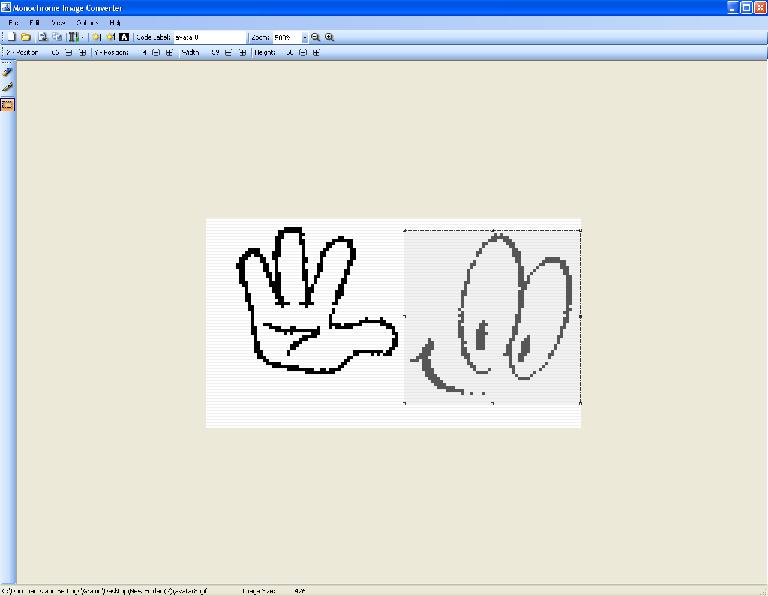The height and width of the screenshot is (596, 768).
Task: Click the Open folder icon
Action: pos(26,37)
